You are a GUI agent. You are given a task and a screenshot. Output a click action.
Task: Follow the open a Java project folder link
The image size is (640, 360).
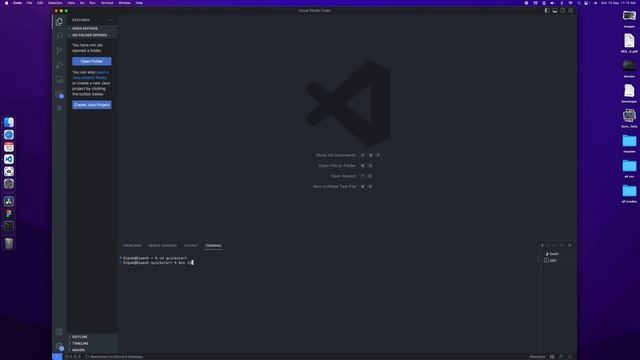91,75
